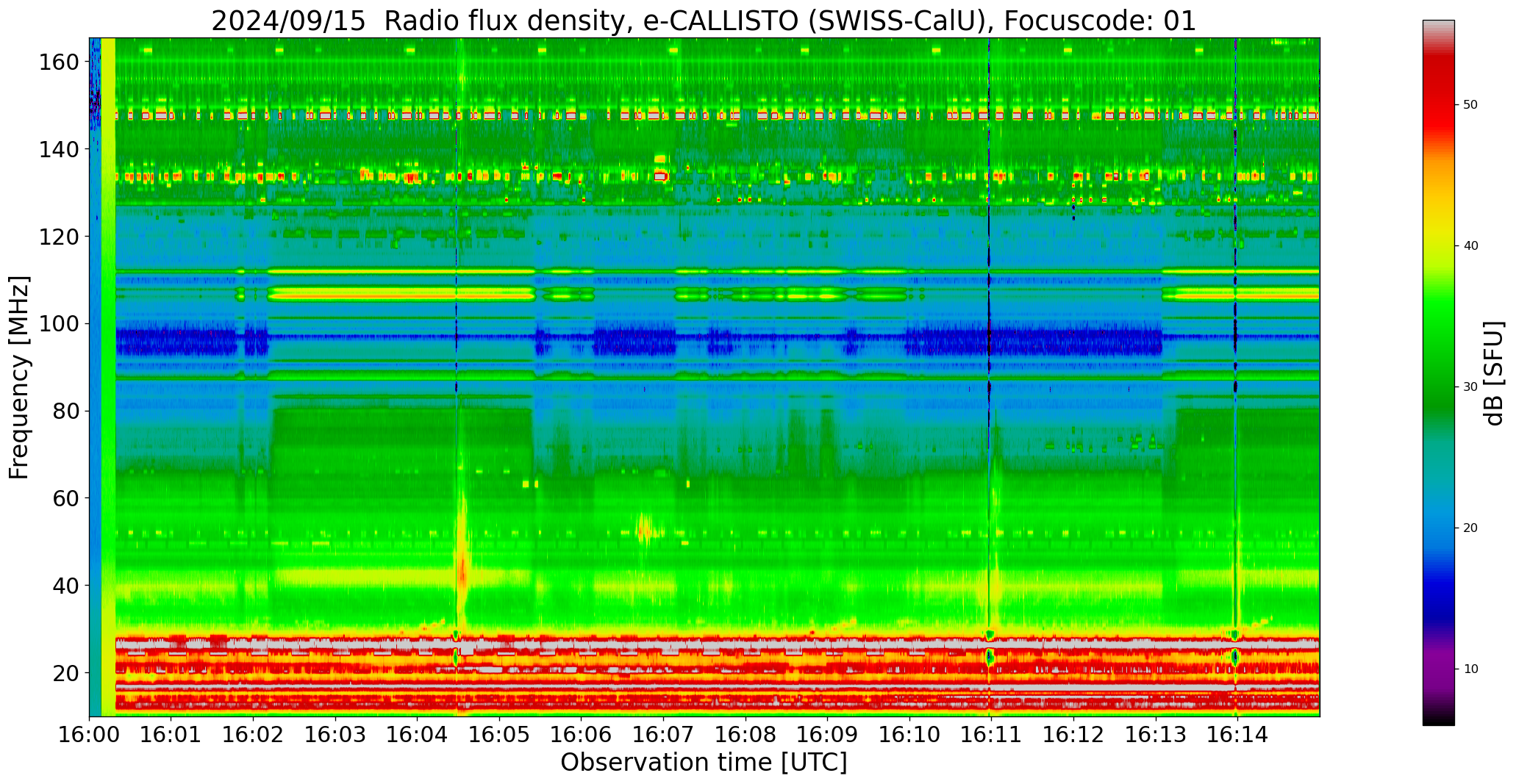Screen dimensions: 1516x784
Task: Click the 16:12 time tick label
Action: coord(1073,734)
